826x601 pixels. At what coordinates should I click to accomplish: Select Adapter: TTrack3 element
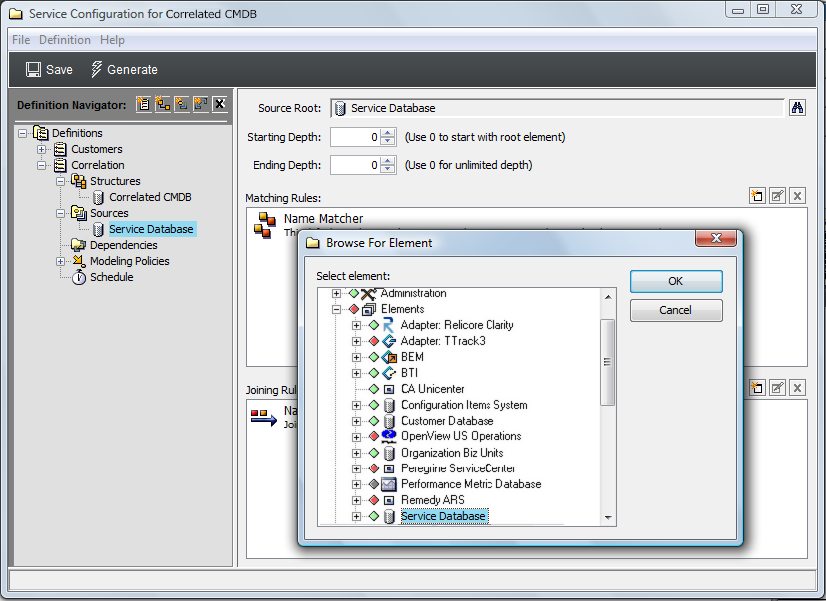443,341
